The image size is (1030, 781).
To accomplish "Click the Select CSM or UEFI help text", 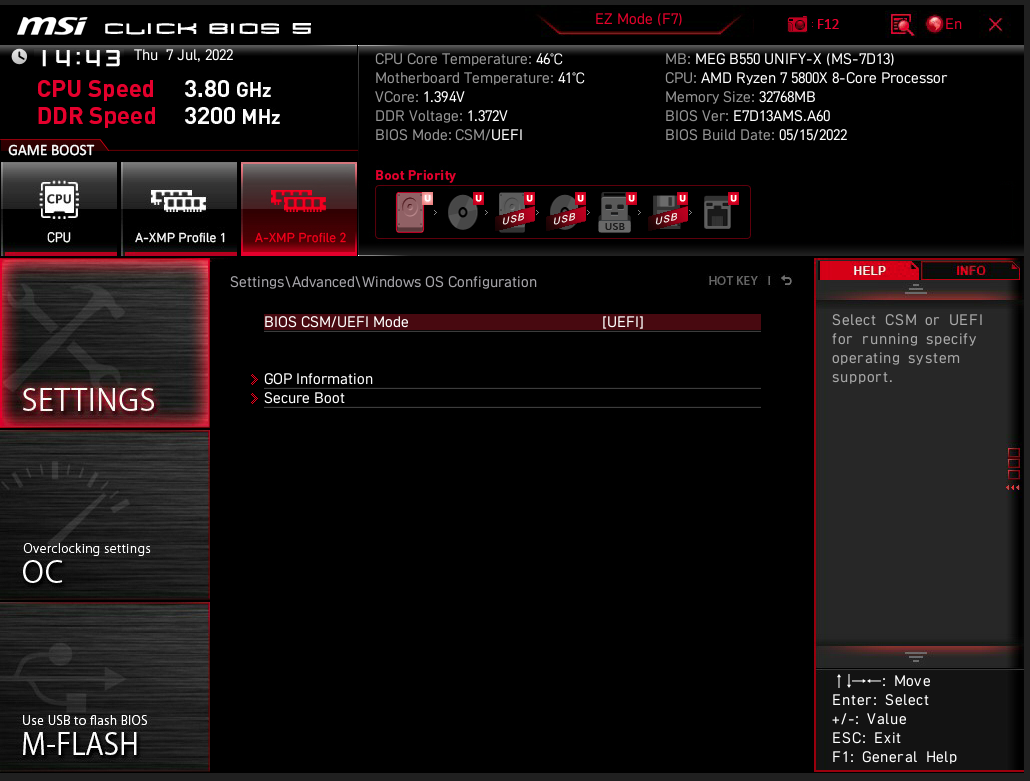I will (907, 349).
